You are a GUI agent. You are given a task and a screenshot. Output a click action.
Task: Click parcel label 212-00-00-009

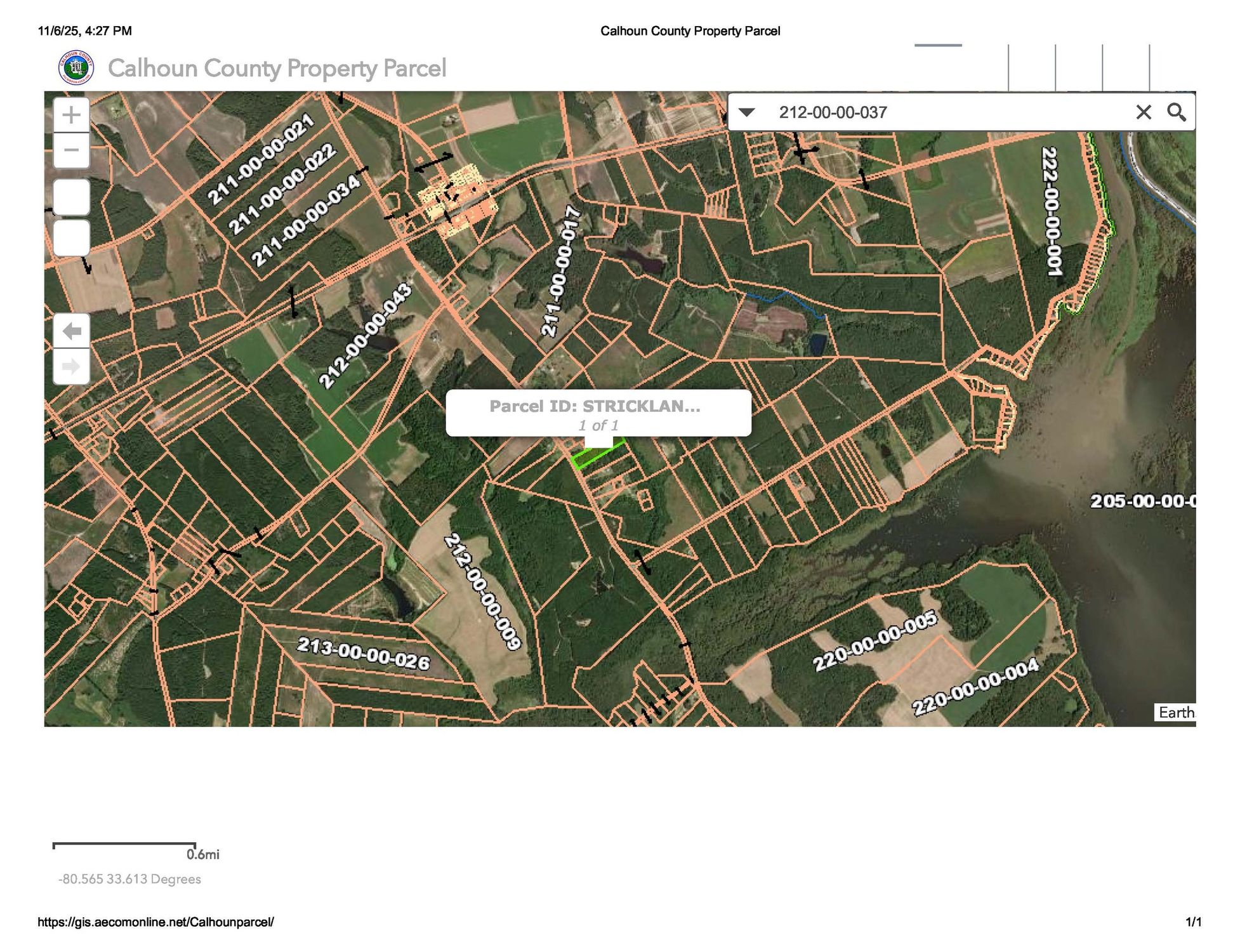point(482,592)
